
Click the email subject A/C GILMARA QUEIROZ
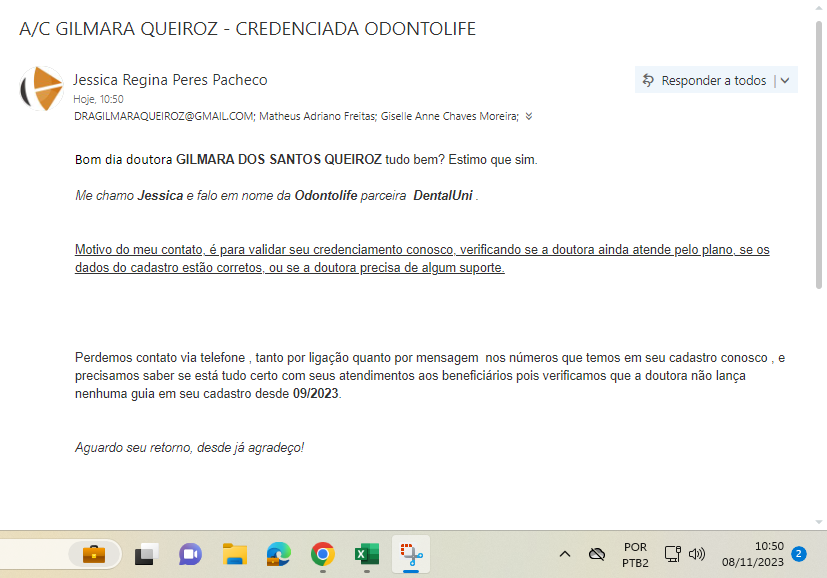[x=247, y=28]
